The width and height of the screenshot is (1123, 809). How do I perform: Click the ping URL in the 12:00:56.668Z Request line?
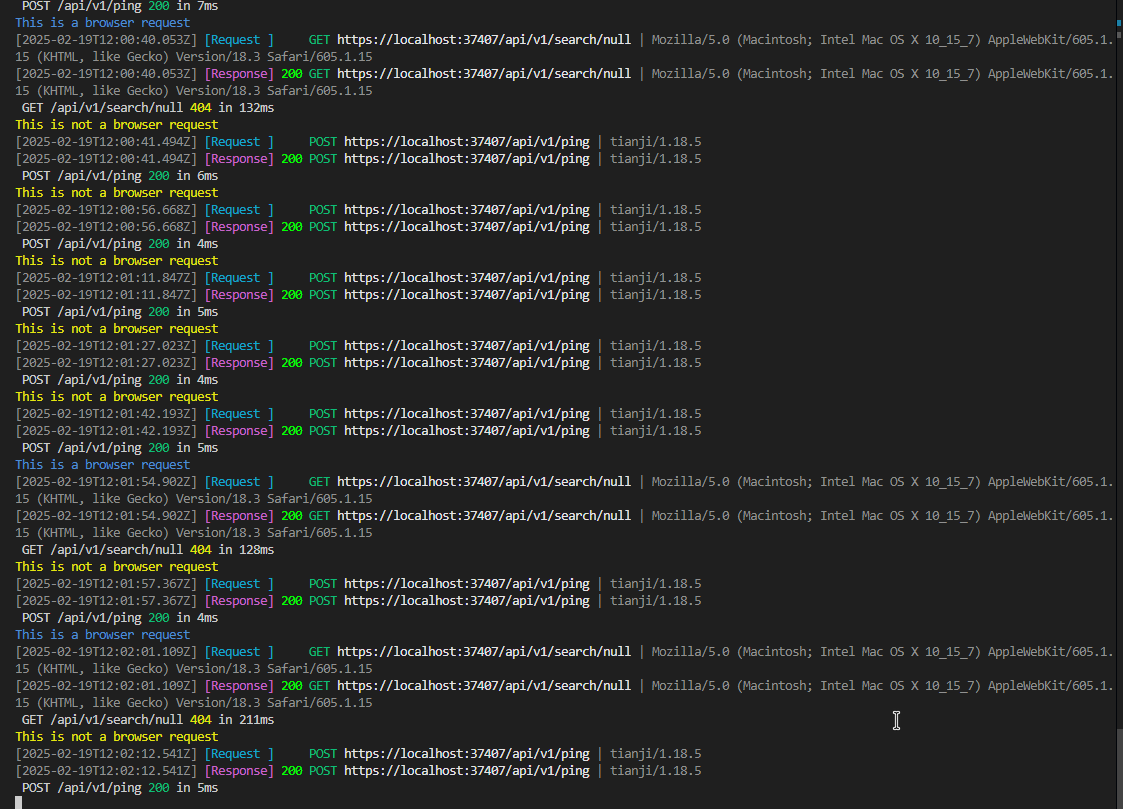click(x=467, y=210)
